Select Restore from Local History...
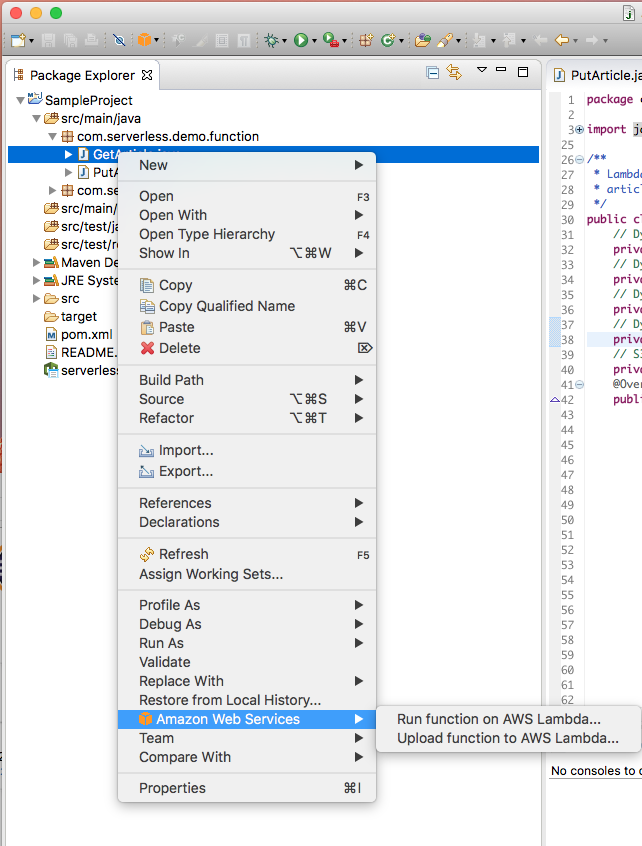This screenshot has width=642, height=846. pyautogui.click(x=247, y=700)
